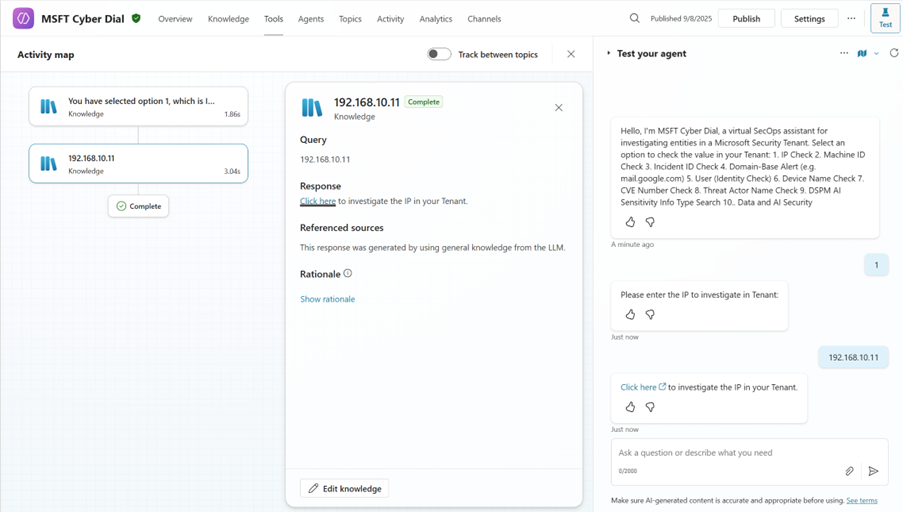
Task: Click the Publish button
Action: point(746,18)
